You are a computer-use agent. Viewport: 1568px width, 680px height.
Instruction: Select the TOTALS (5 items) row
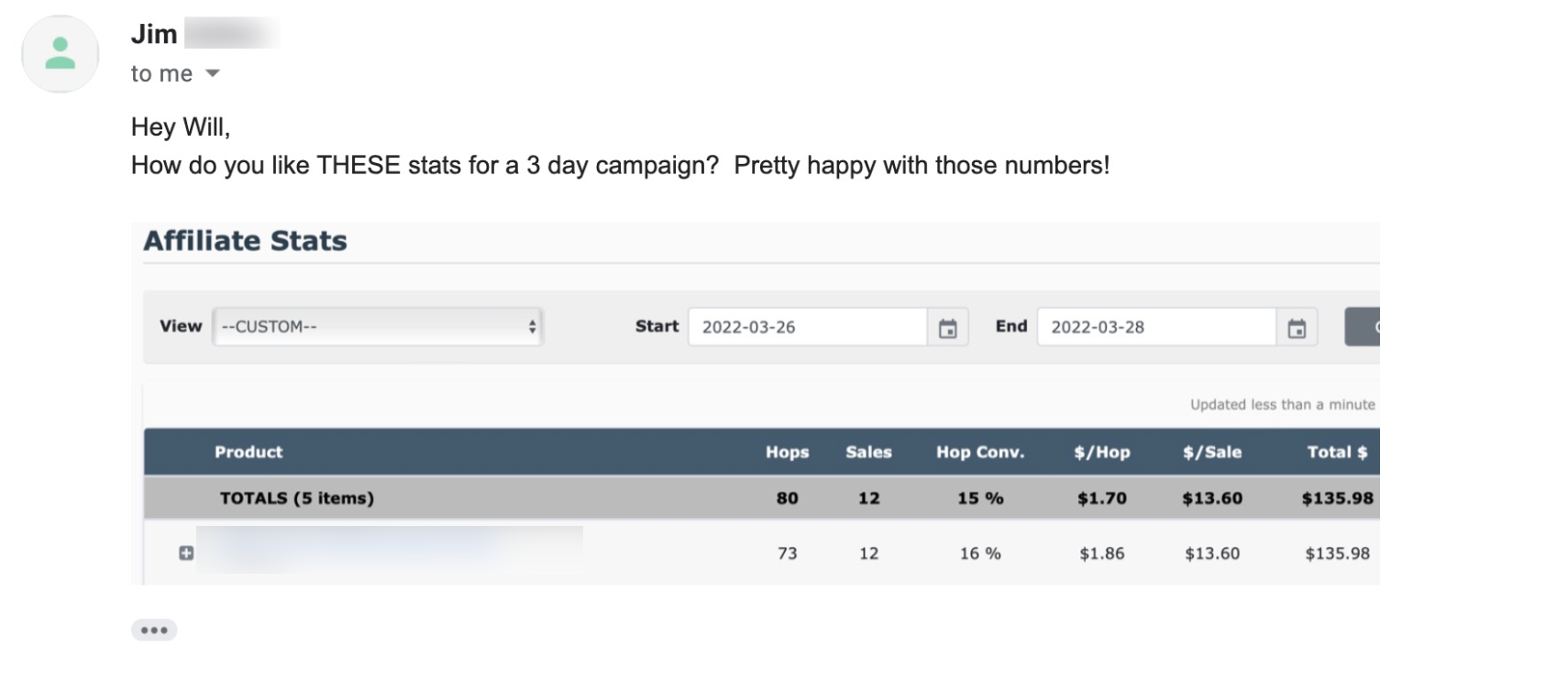(x=761, y=498)
